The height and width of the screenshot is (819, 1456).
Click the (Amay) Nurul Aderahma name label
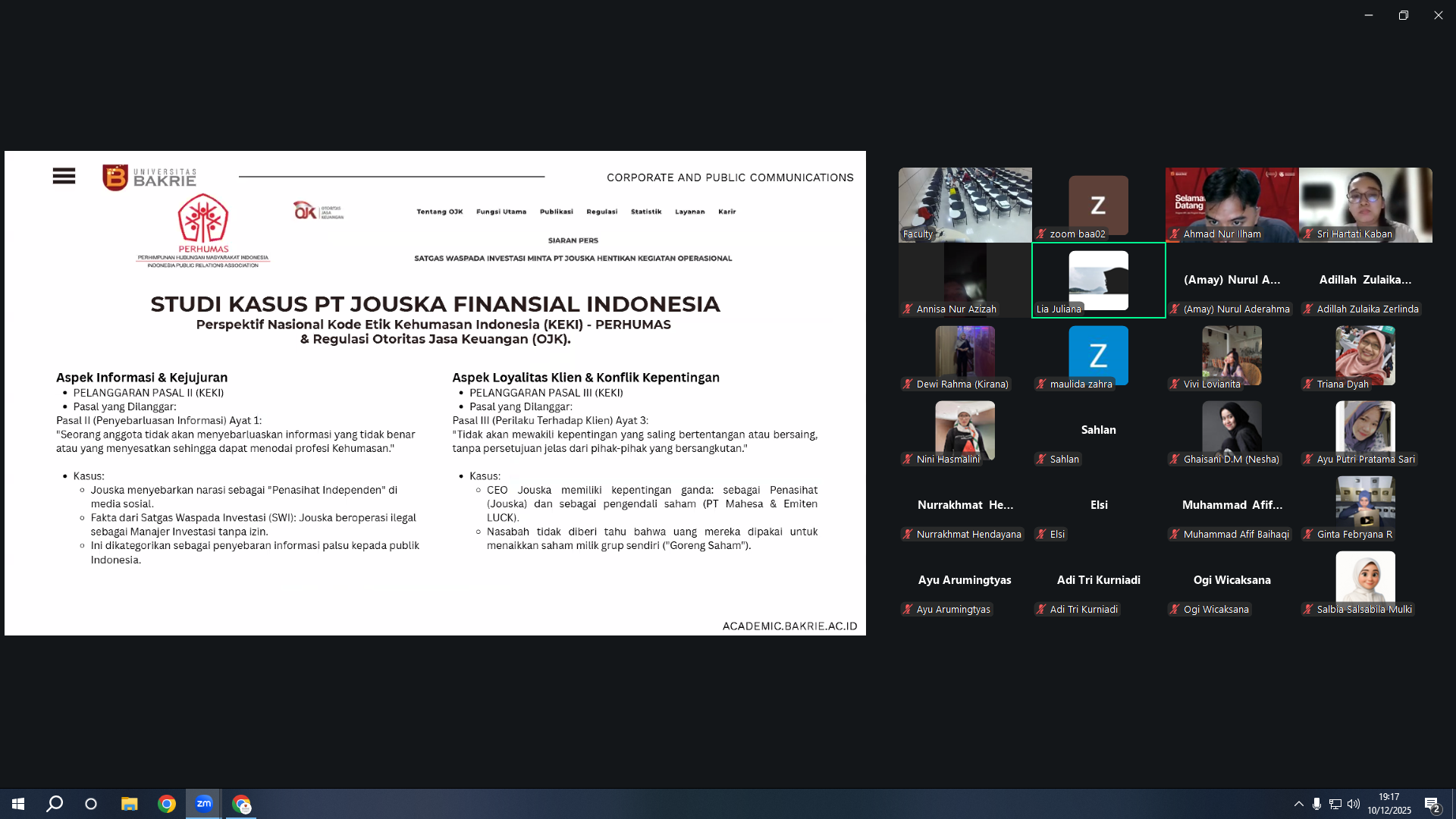(1236, 309)
